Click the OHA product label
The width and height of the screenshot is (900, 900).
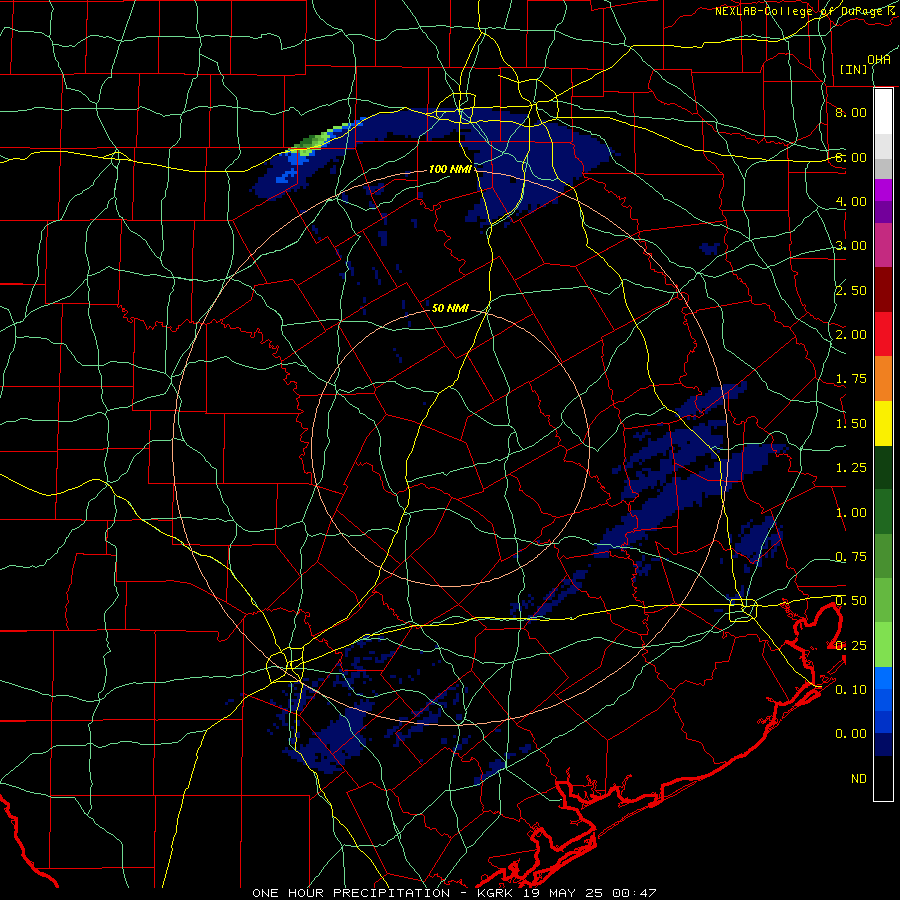(879, 59)
